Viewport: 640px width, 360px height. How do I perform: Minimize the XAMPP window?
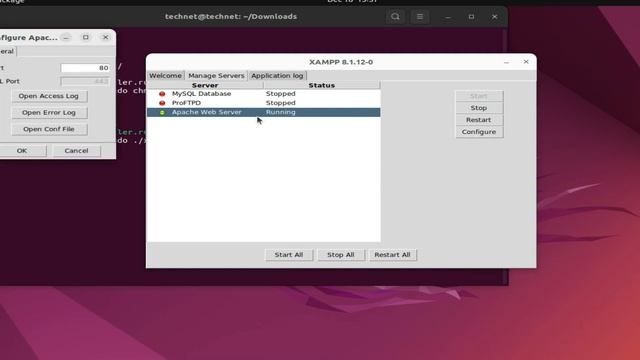coord(507,62)
